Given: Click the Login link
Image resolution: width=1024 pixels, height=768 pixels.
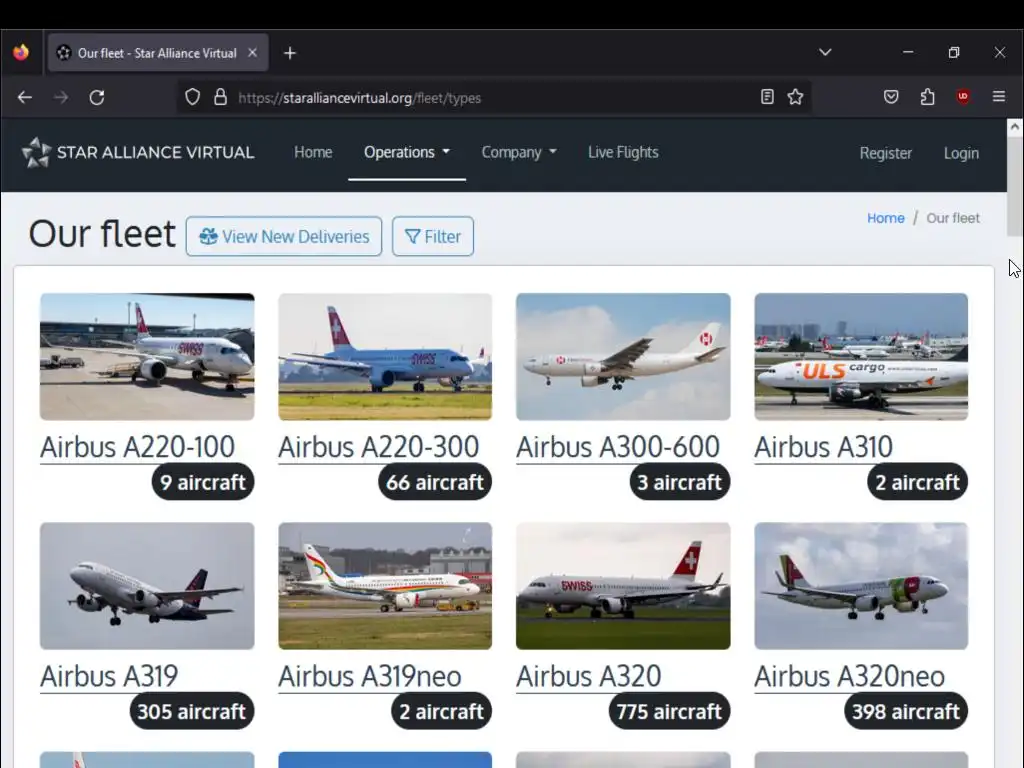Looking at the screenshot, I should (x=961, y=153).
